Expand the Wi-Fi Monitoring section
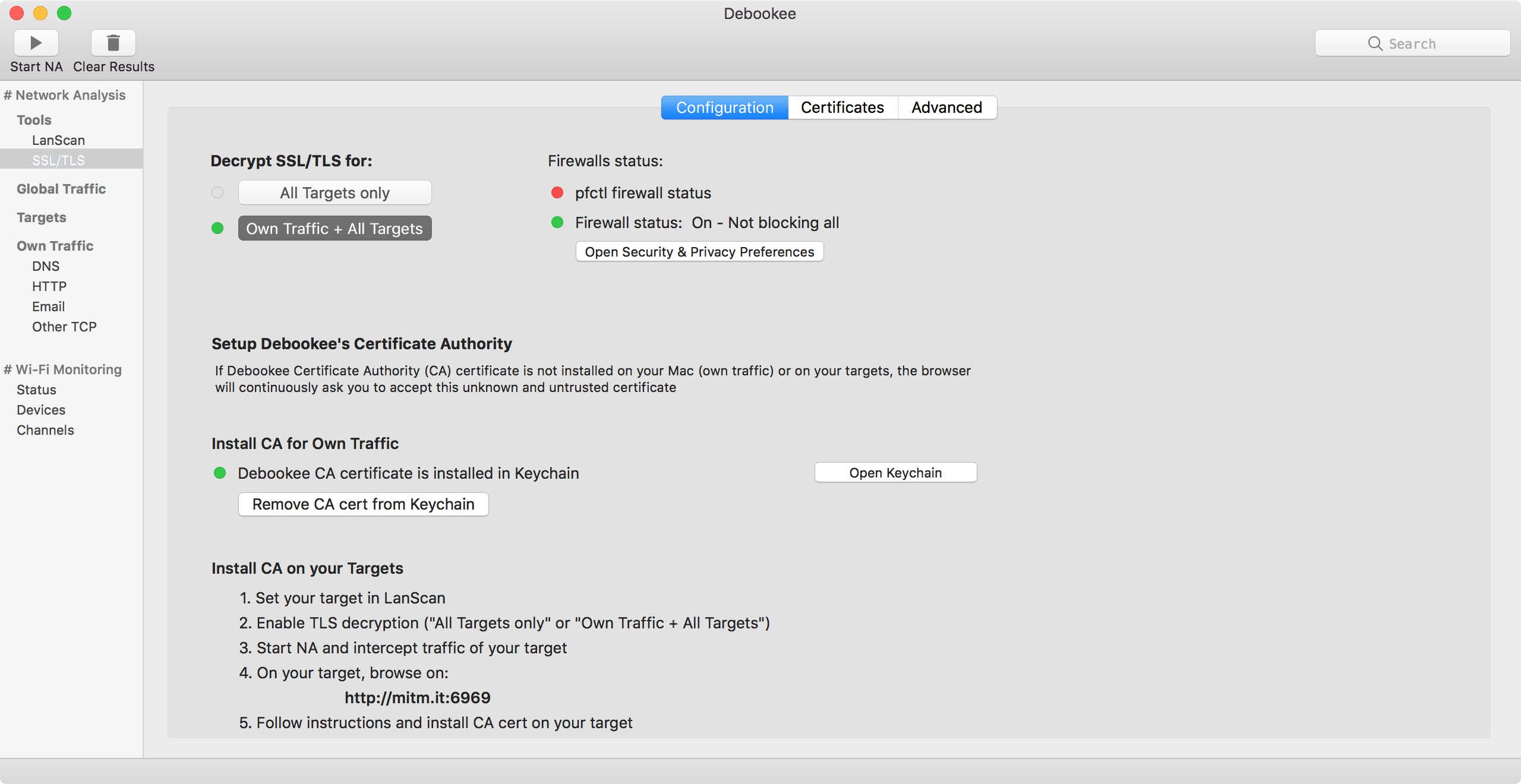Viewport: 1521px width, 784px height. [x=62, y=369]
